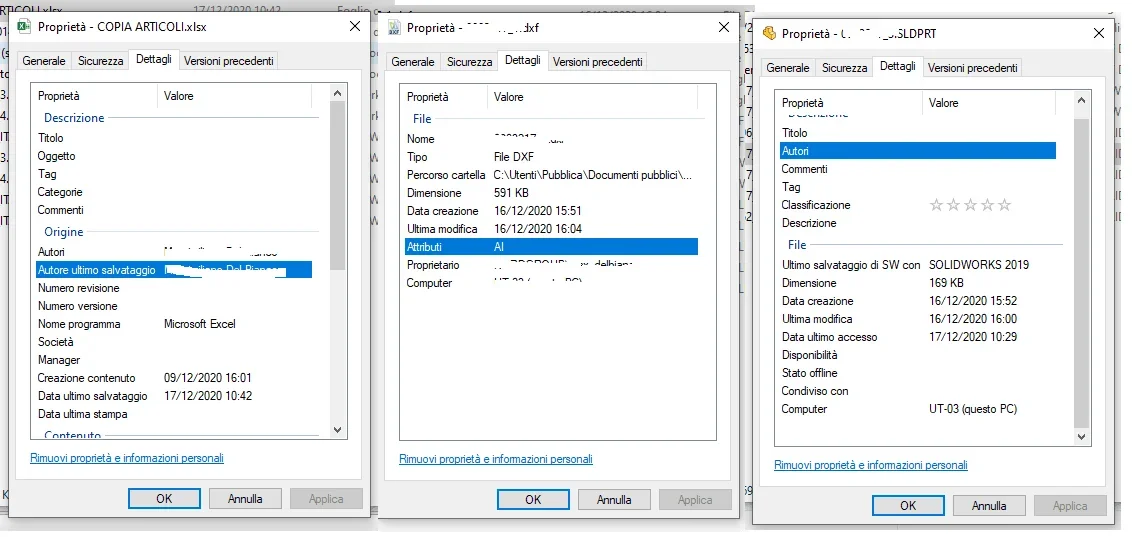Close the DXF properties dialog
The width and height of the screenshot is (1132, 537).
724,27
